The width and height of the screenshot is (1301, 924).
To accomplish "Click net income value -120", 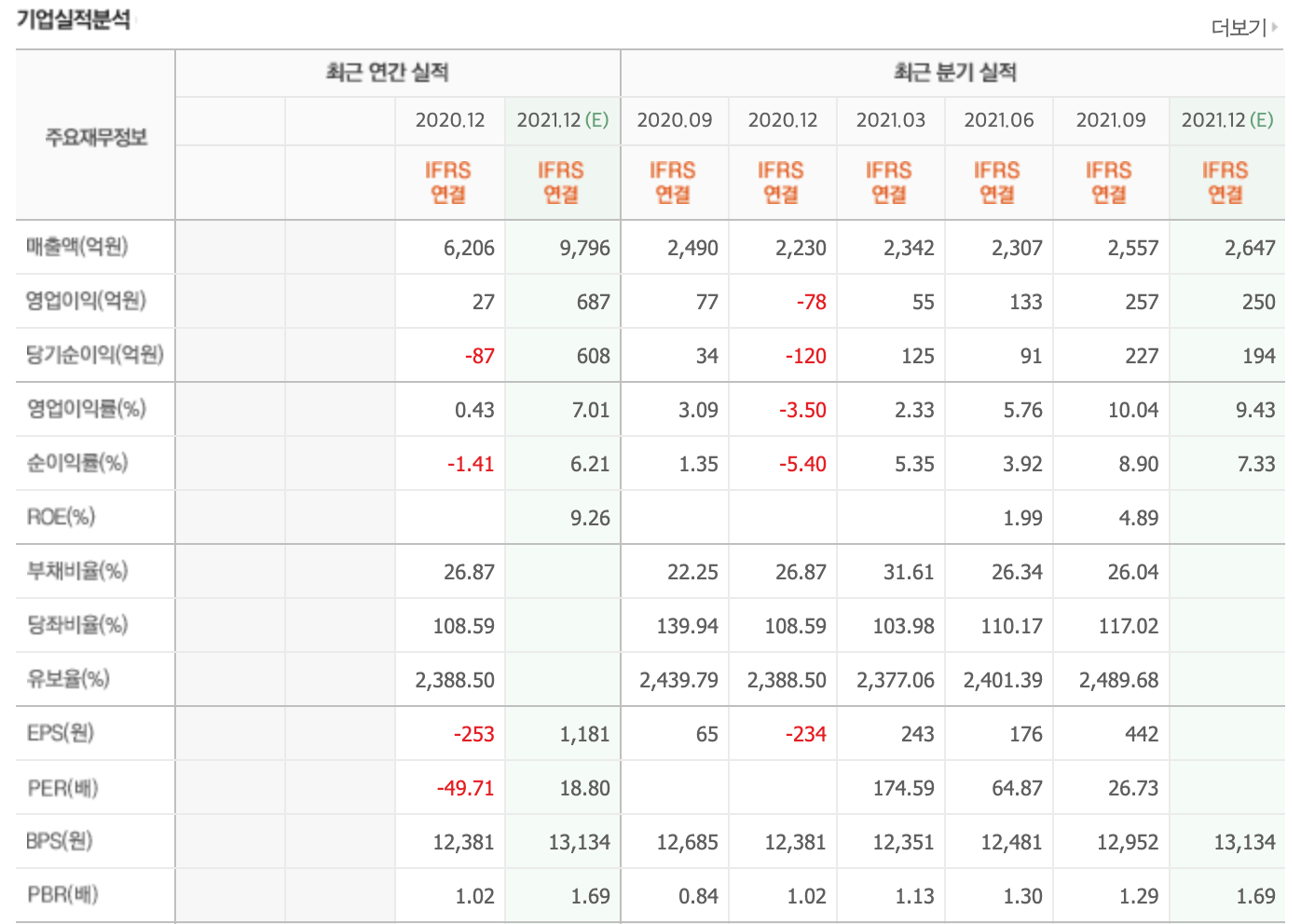I will point(805,357).
